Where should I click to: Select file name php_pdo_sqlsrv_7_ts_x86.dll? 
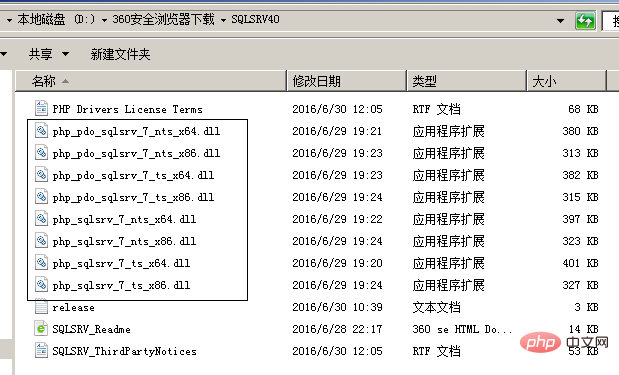point(133,197)
